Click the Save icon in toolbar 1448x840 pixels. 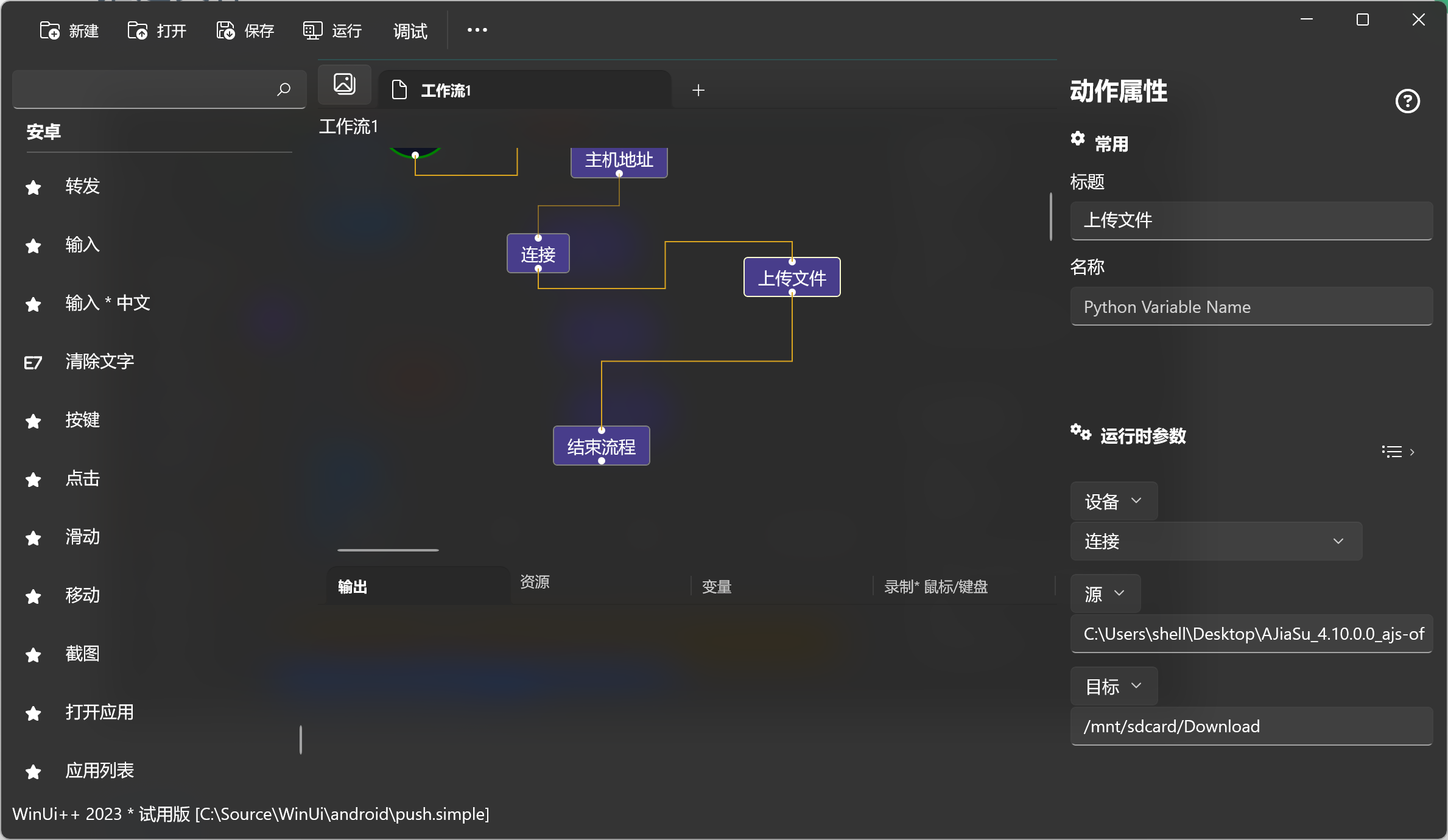(x=225, y=30)
